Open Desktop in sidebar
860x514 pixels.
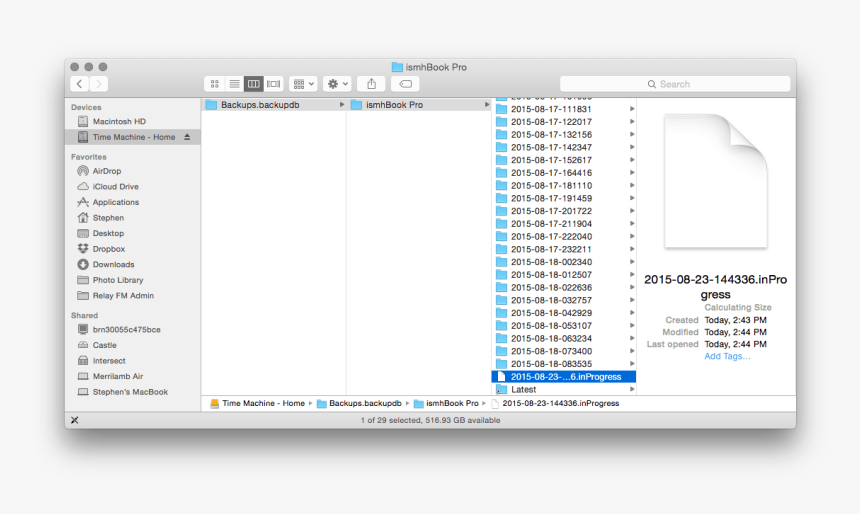point(132,233)
